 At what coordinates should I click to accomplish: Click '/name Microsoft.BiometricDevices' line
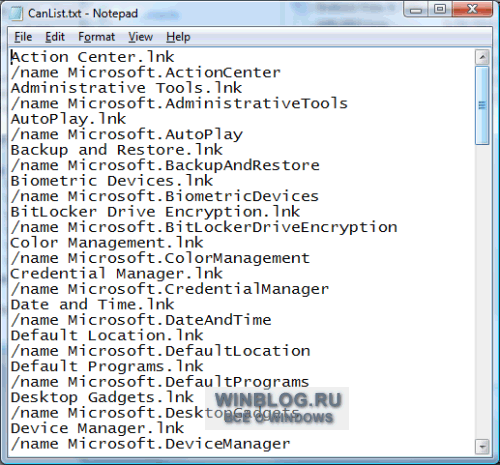(165, 196)
